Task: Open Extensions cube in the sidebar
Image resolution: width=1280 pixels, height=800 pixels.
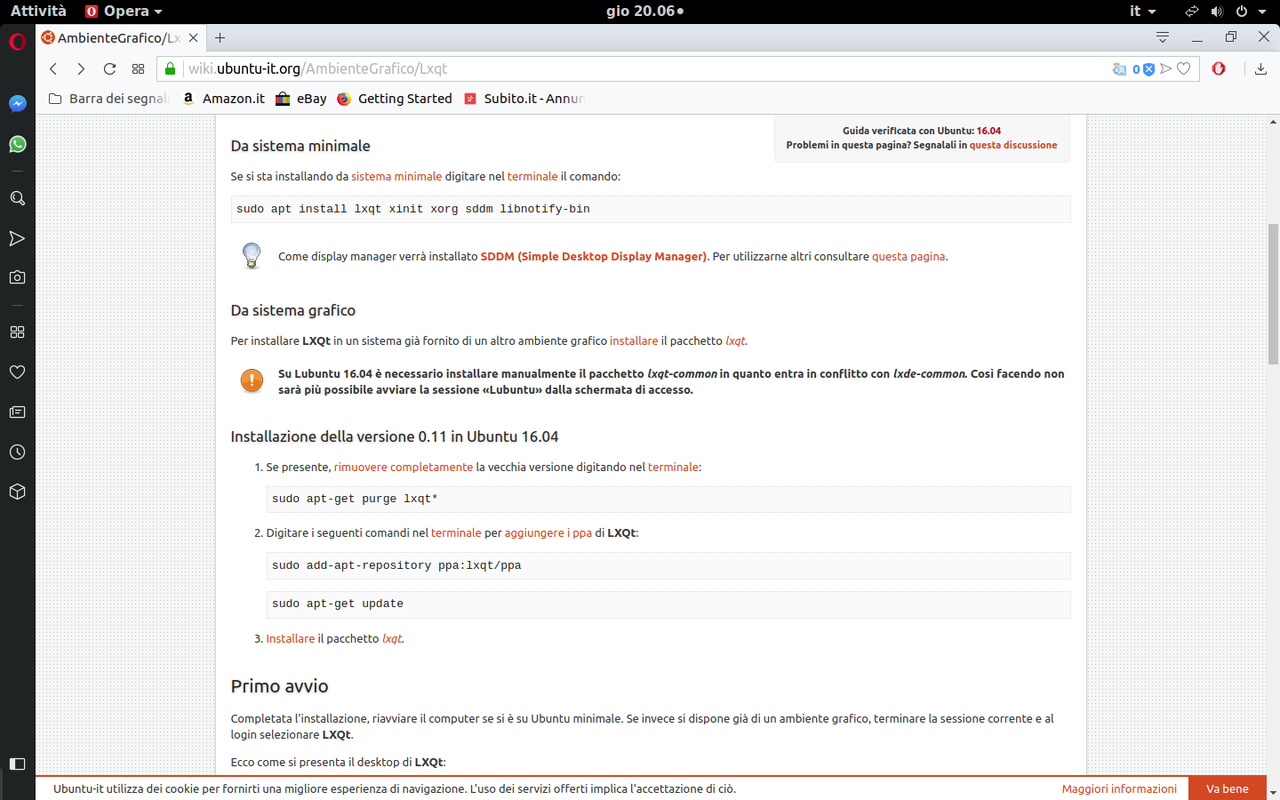Action: (x=17, y=492)
